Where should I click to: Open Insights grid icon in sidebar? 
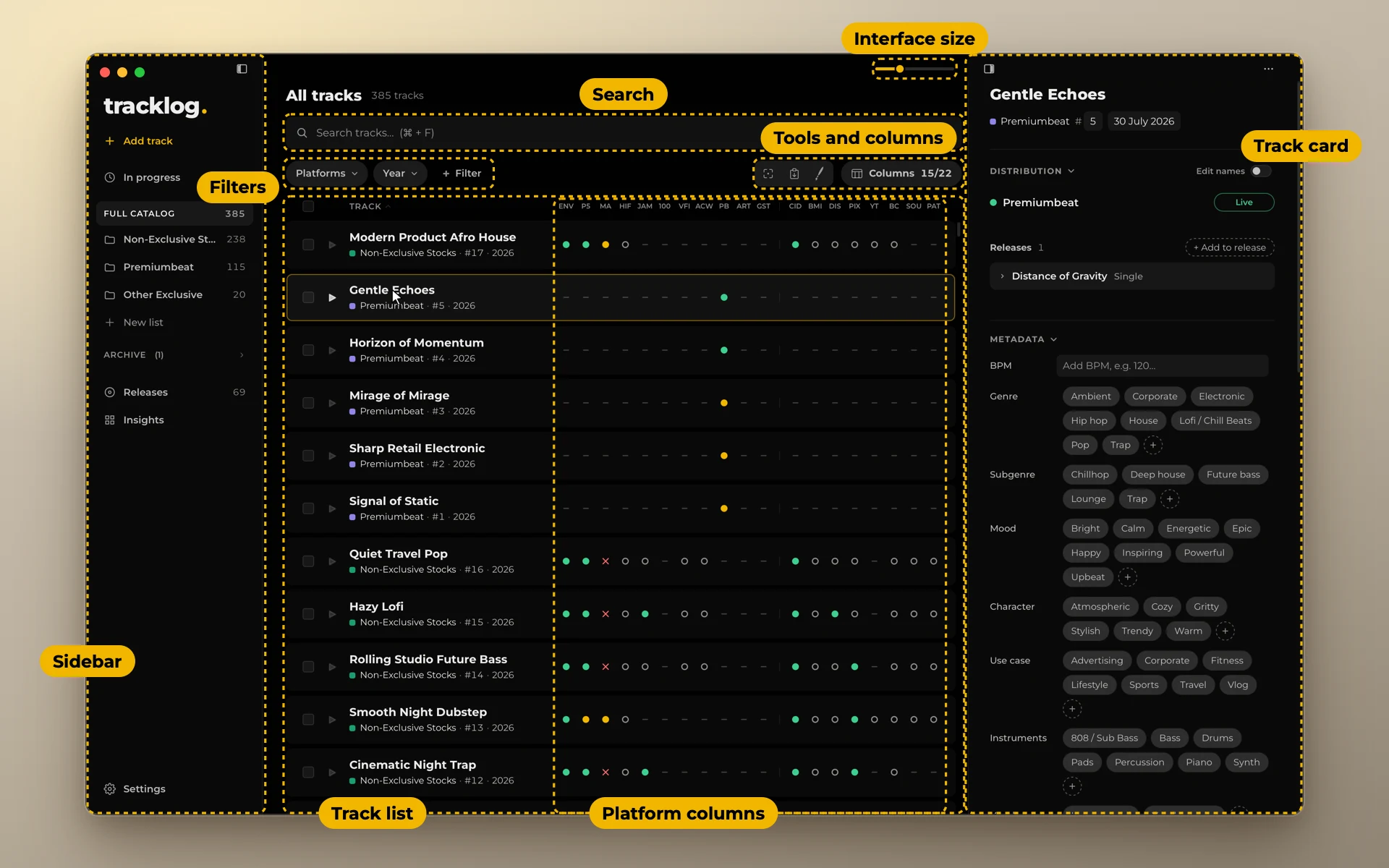point(110,420)
